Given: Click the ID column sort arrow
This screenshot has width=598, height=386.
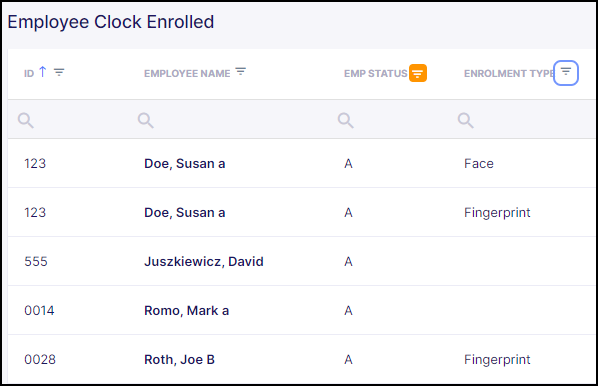Looking at the screenshot, I should coord(43,72).
